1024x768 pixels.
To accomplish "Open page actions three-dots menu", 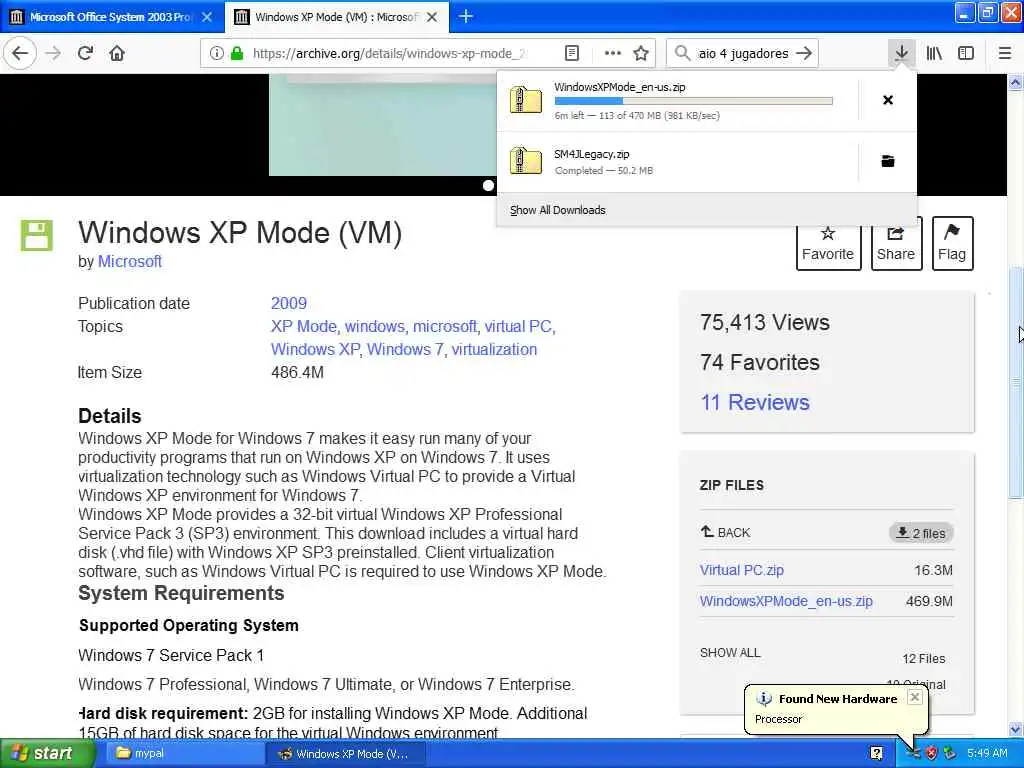I will (x=613, y=54).
